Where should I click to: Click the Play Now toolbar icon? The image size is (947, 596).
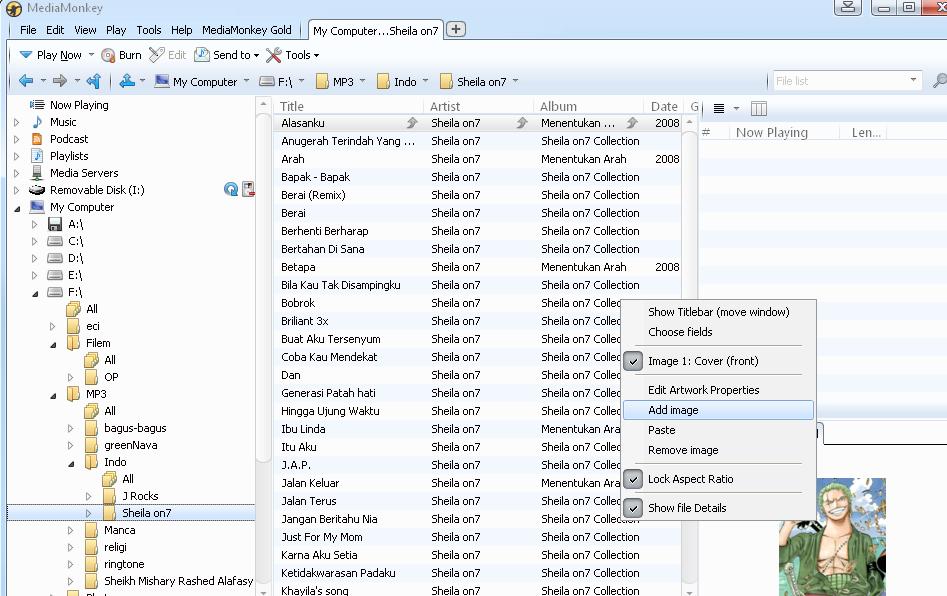[25, 55]
